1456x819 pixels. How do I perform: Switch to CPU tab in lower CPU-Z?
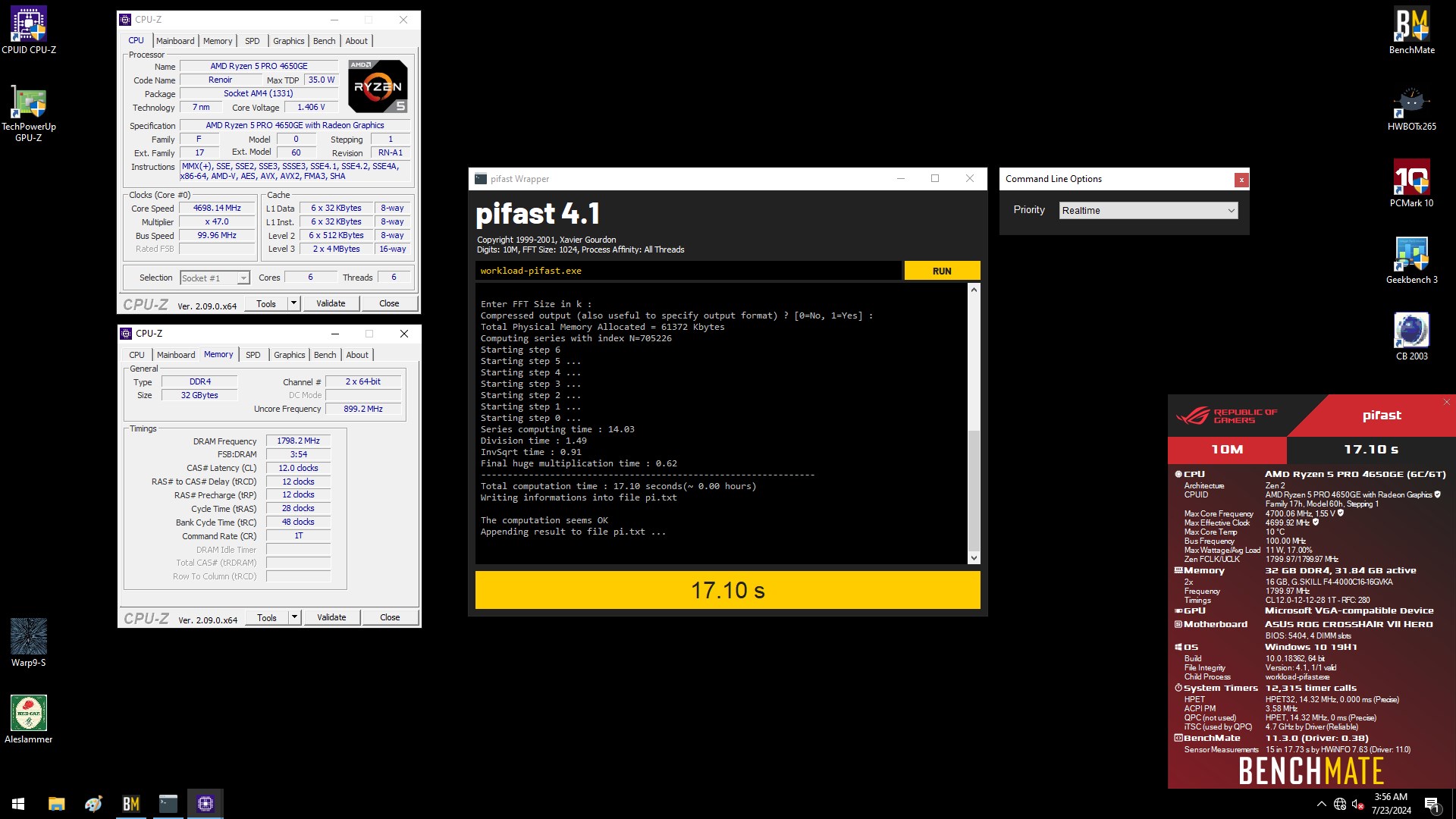coord(136,355)
